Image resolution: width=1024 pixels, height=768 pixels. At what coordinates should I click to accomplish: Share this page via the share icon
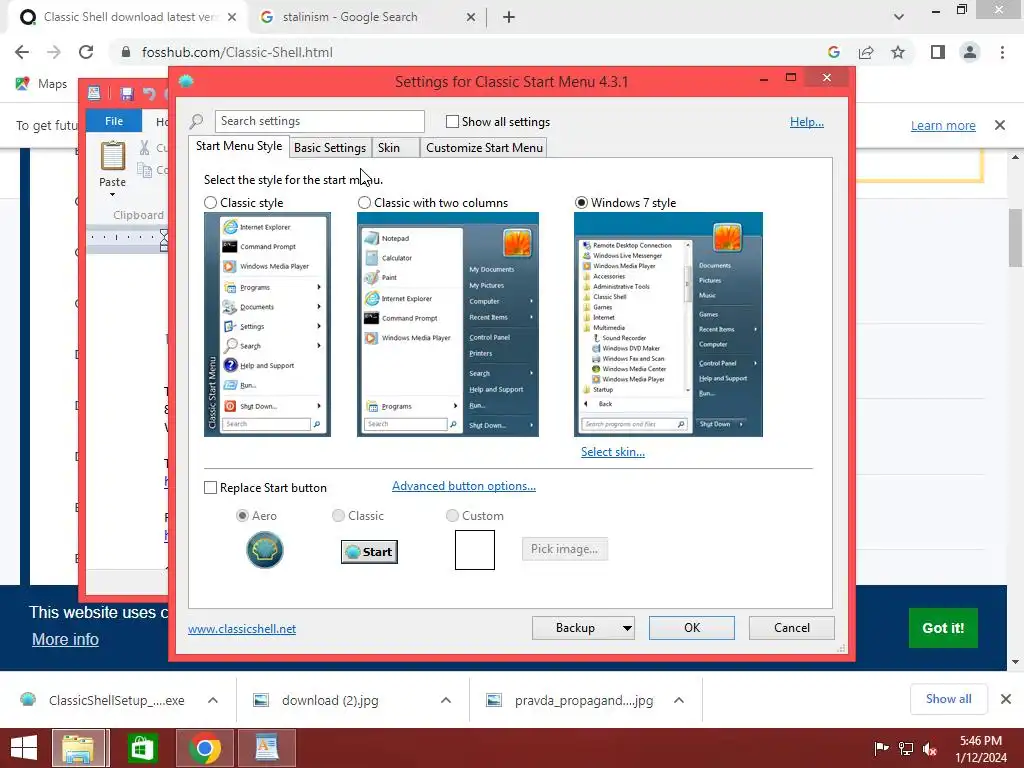pyautogui.click(x=866, y=52)
